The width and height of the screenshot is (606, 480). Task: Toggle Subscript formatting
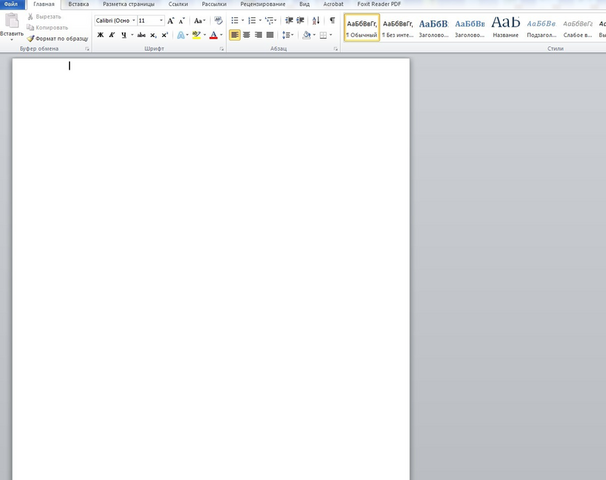(153, 35)
